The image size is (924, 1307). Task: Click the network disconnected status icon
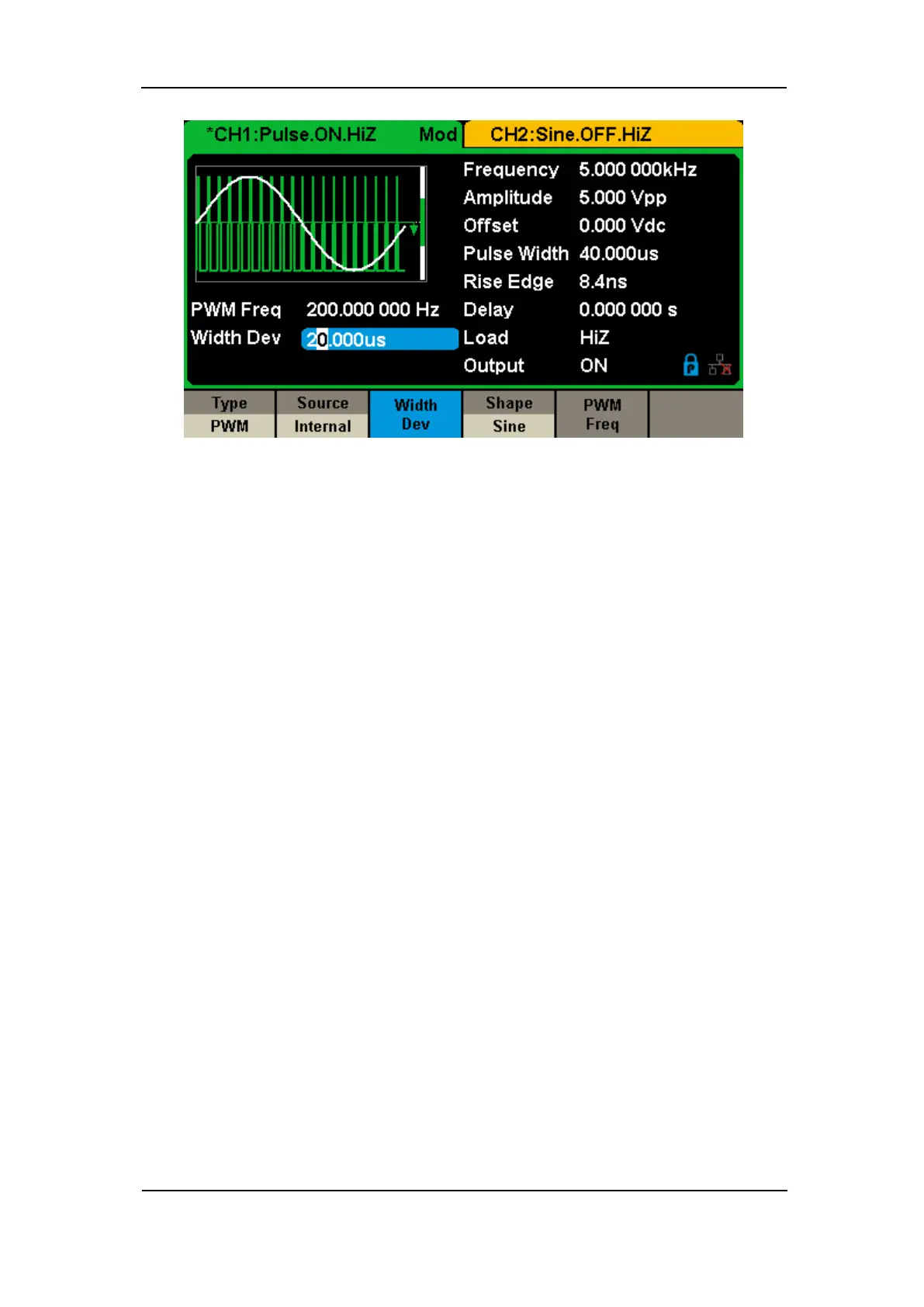pyautogui.click(x=720, y=365)
